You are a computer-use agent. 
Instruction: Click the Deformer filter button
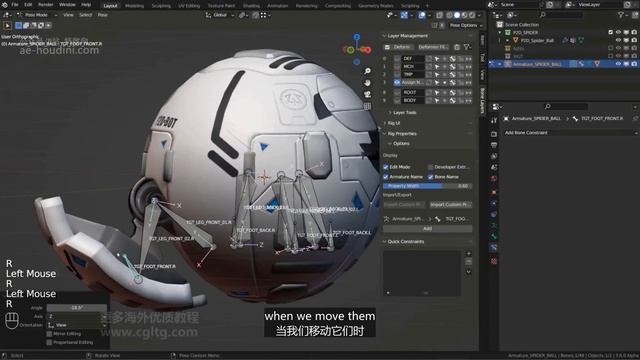click(433, 47)
